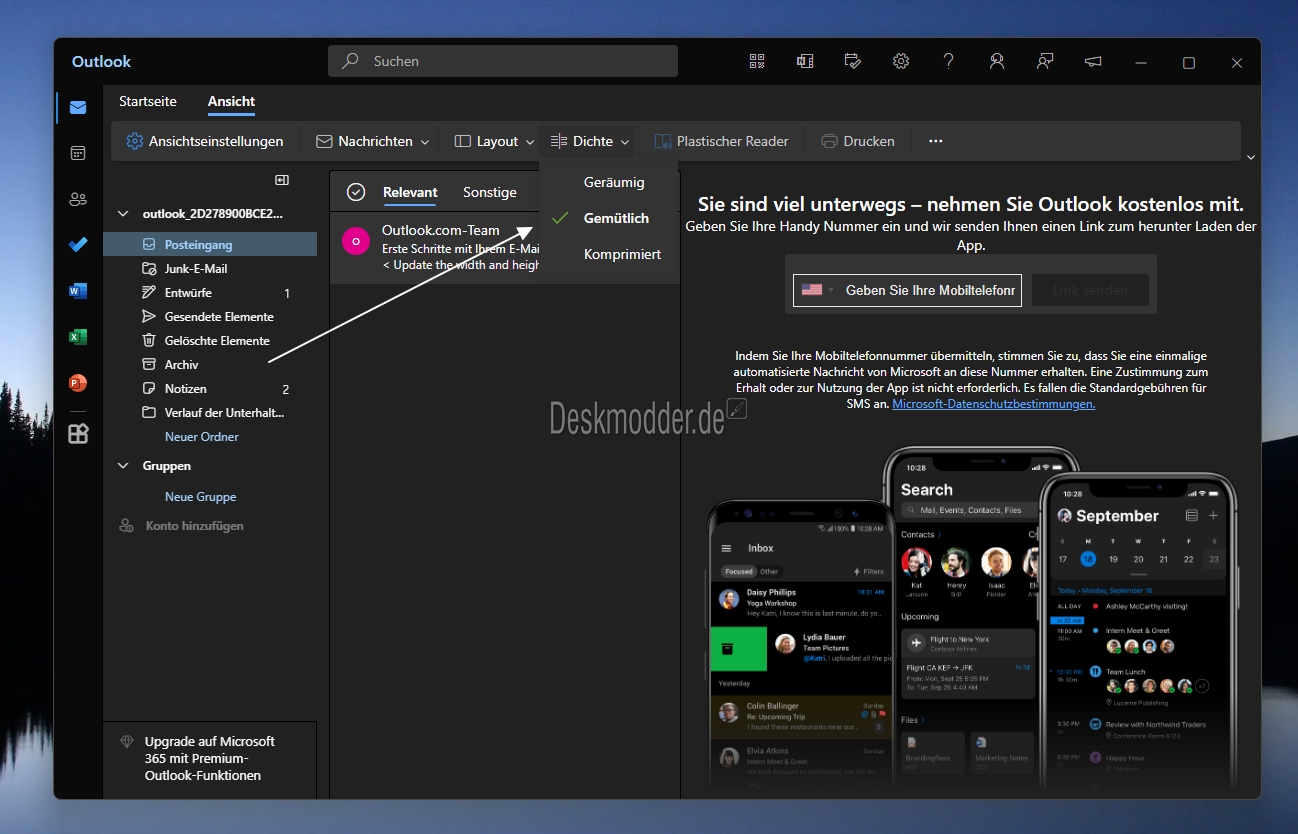
Task: Open the Nachrichten dropdown
Action: (372, 141)
